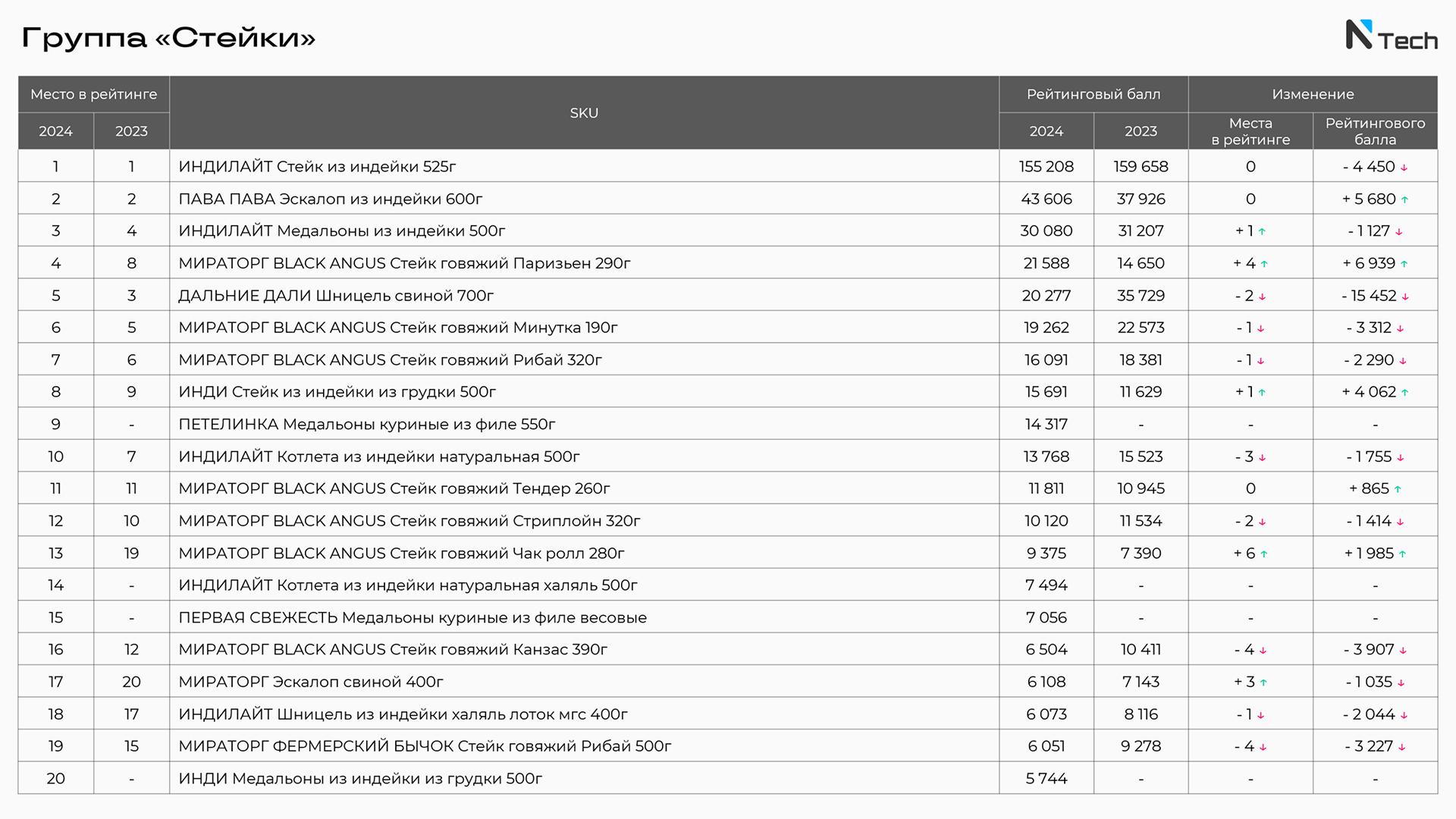Click the - 3 rank change value

click(x=1250, y=457)
